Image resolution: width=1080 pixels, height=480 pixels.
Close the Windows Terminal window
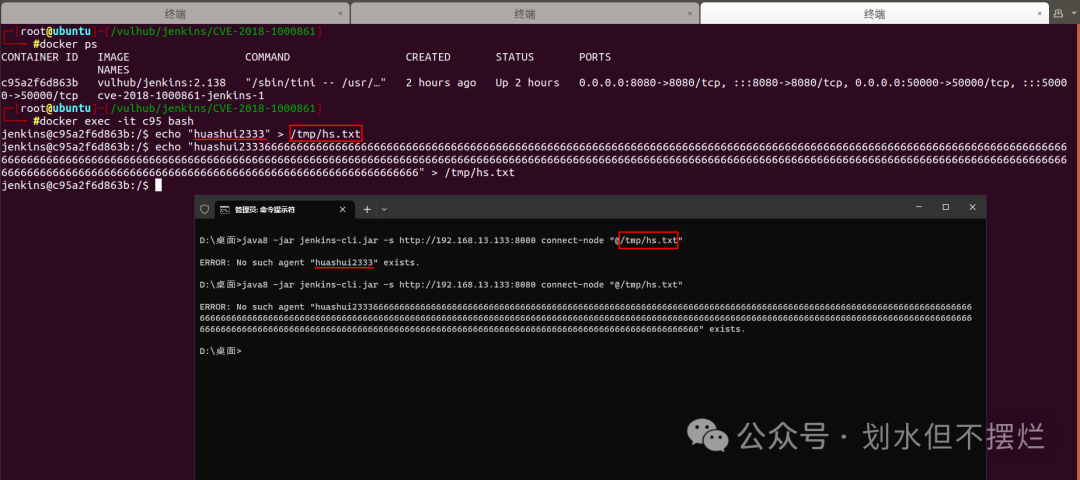click(x=972, y=207)
